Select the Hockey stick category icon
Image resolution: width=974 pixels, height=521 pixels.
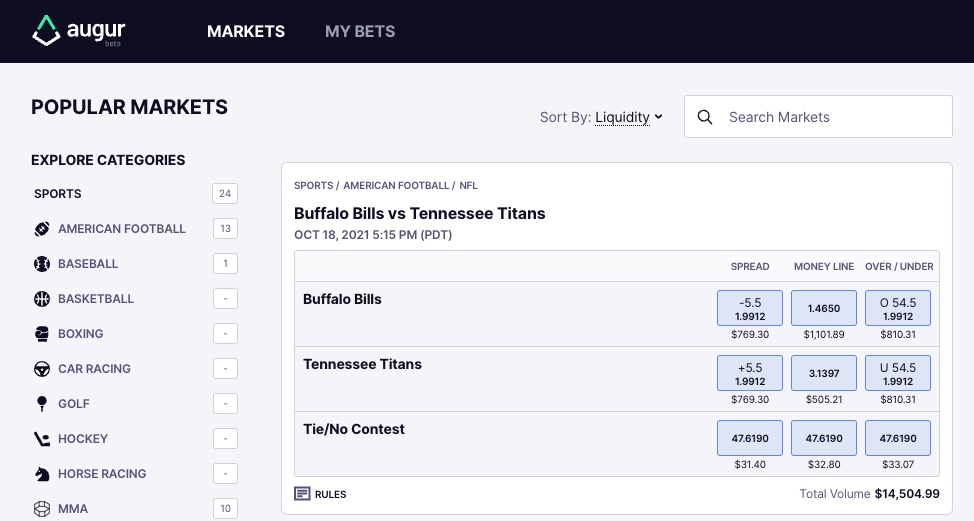(x=42, y=439)
